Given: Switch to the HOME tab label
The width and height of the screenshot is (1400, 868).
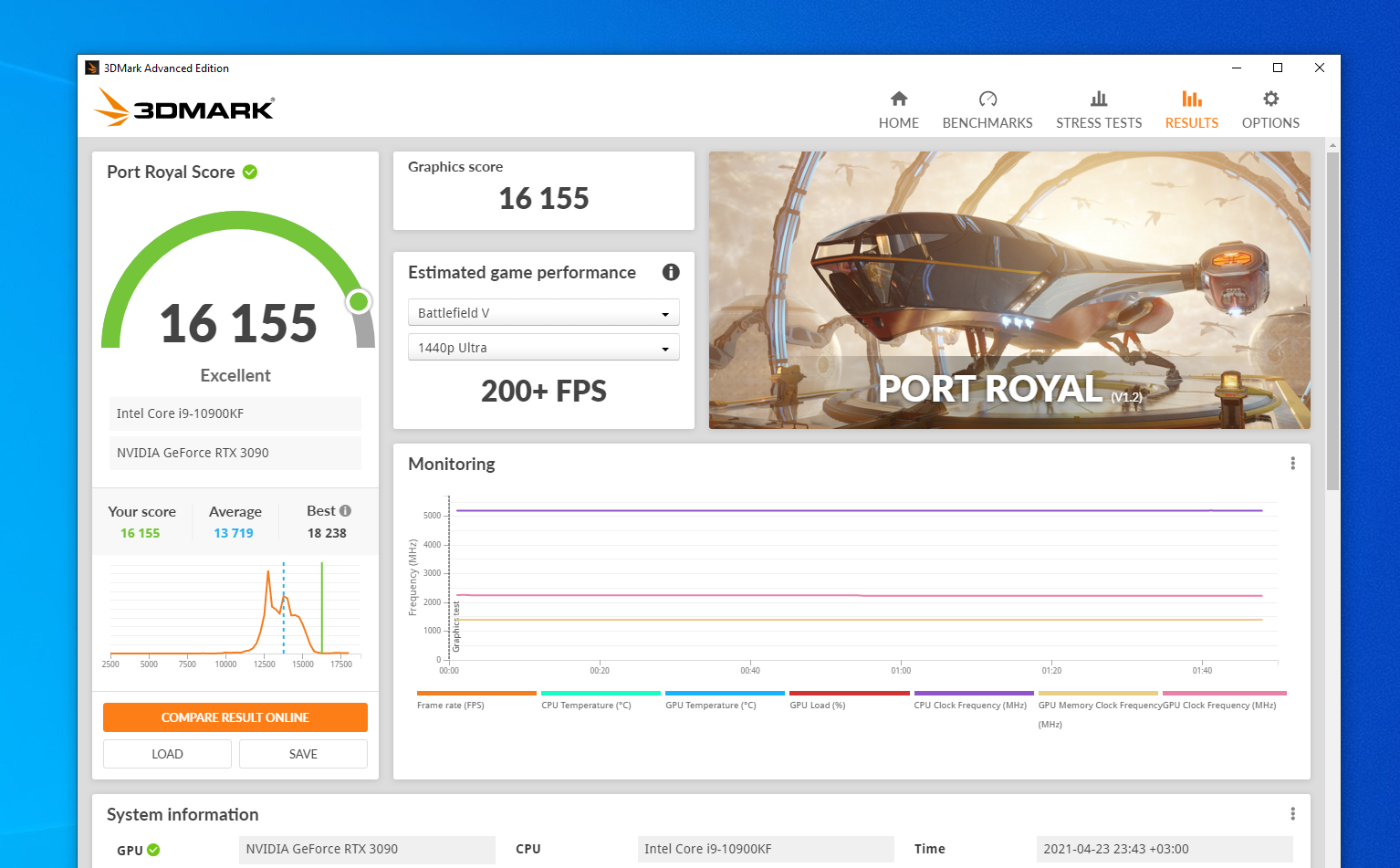Looking at the screenshot, I should pos(899,123).
